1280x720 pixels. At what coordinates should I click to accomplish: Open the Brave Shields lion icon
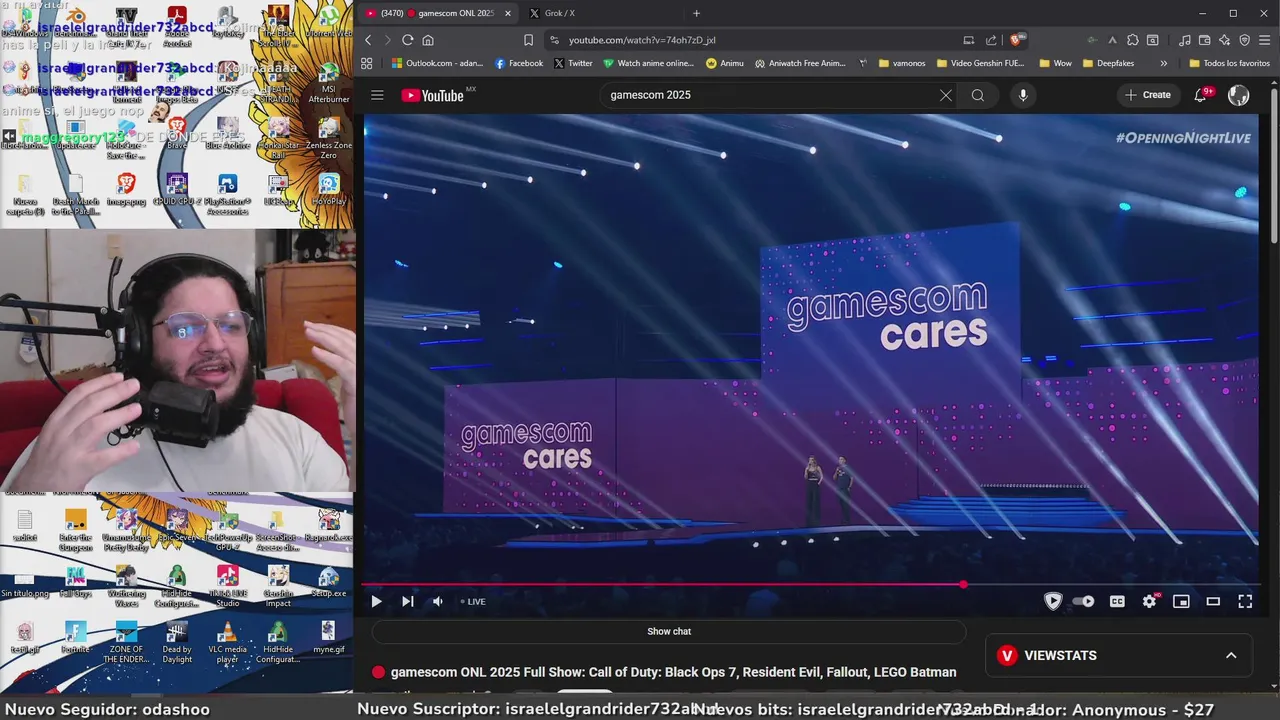[1018, 40]
